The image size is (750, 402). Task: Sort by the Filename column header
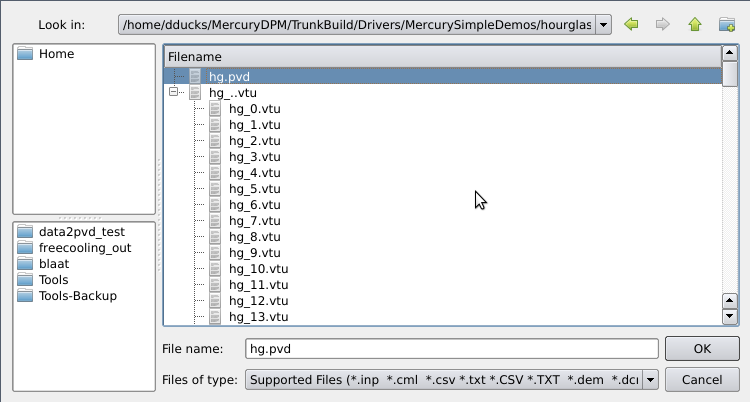[x=443, y=57]
